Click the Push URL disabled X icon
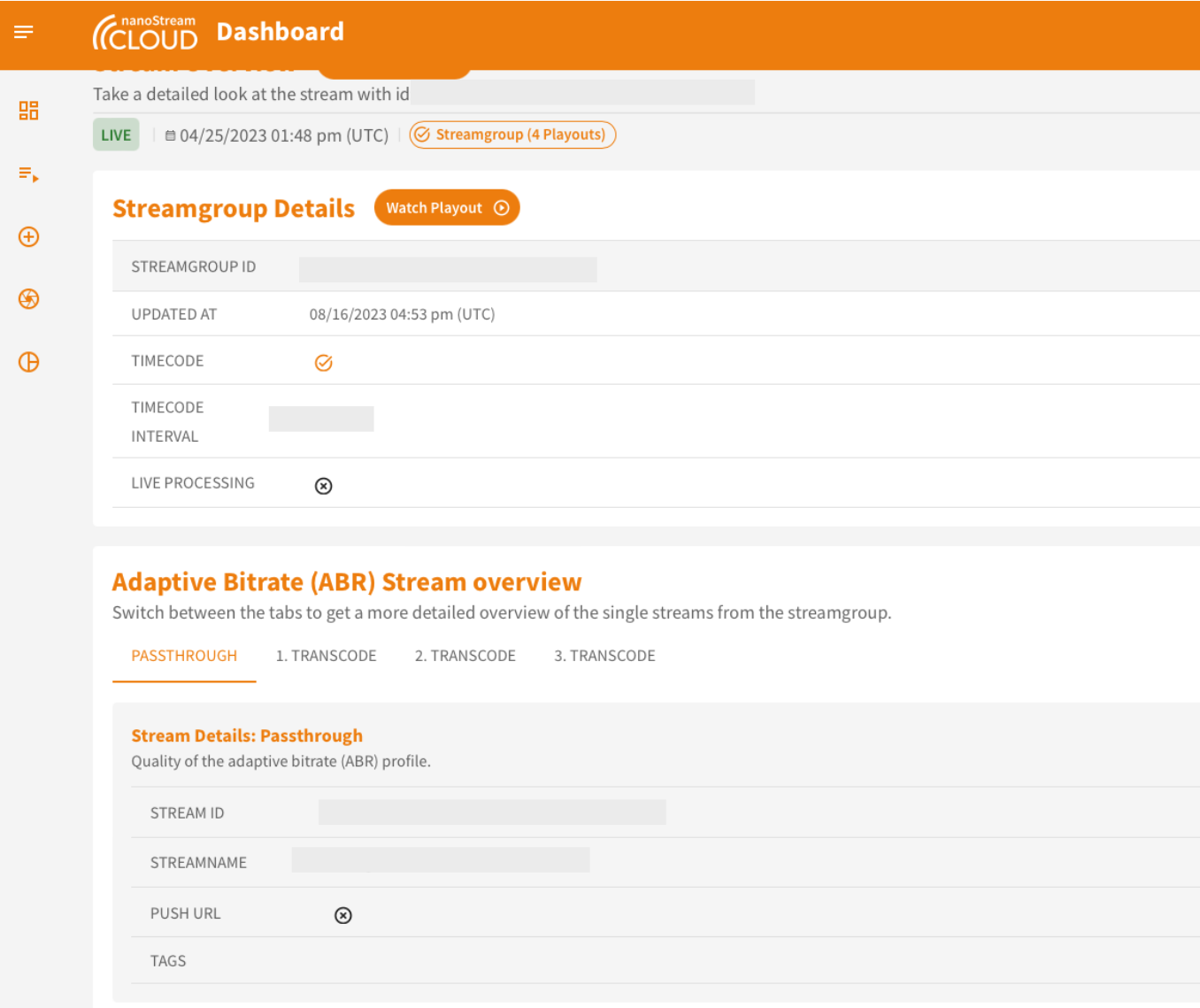1200x1008 pixels. pos(343,915)
